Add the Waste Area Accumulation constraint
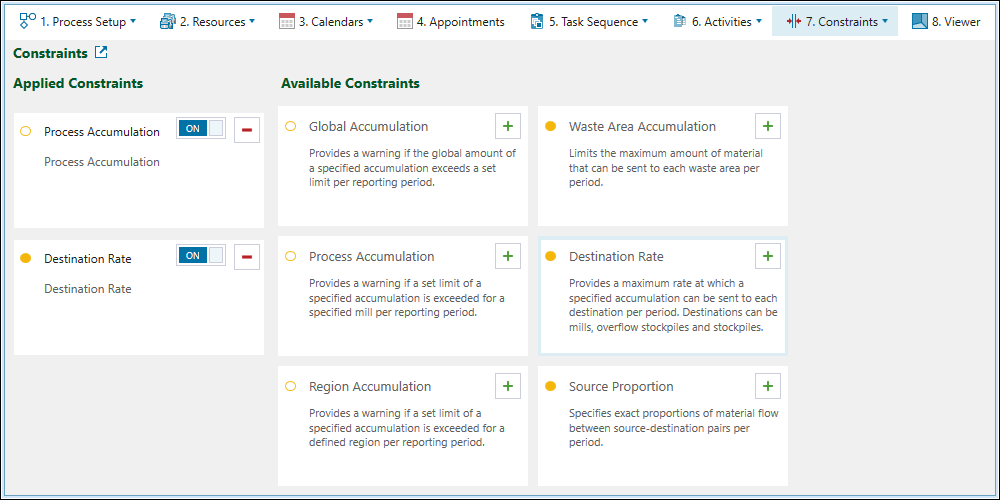The width and height of the screenshot is (1000, 500). tap(768, 126)
